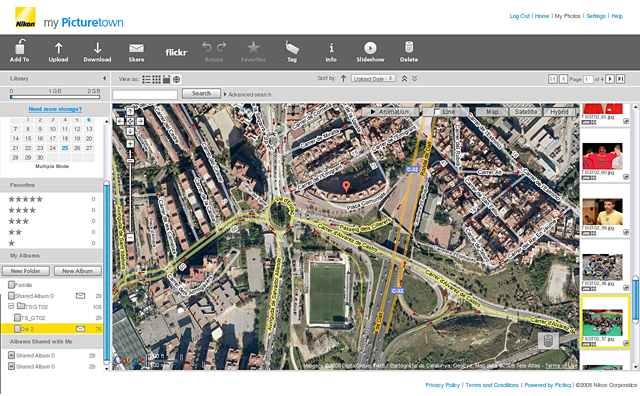Open the Tag tool
The image size is (640, 396).
click(x=292, y=51)
